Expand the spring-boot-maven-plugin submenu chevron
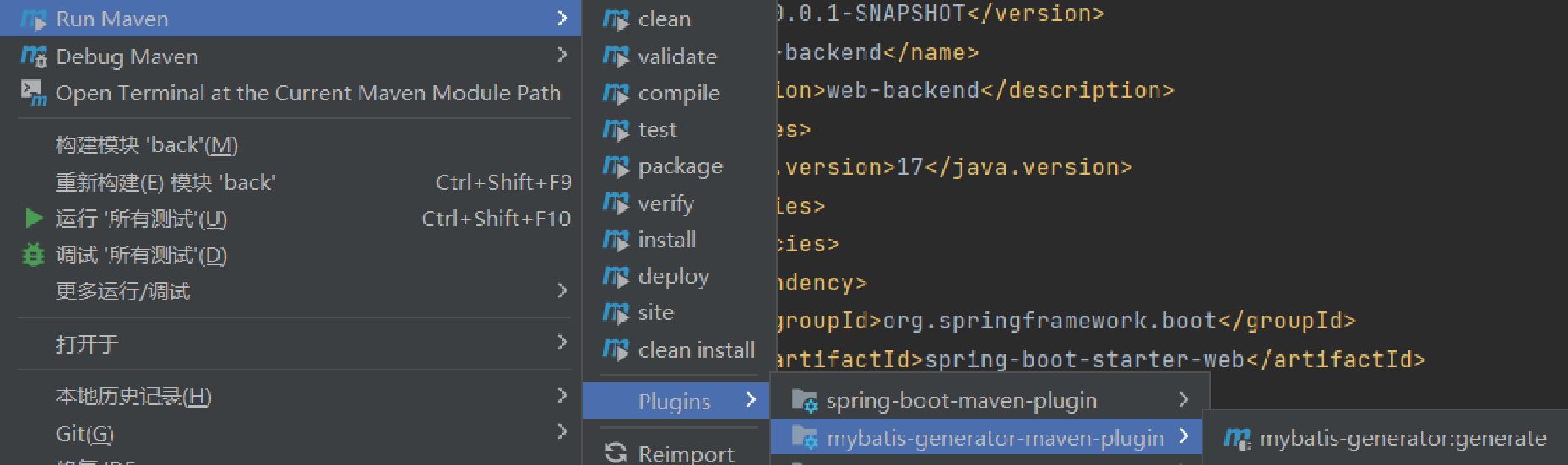1568x465 pixels. click(x=1183, y=399)
